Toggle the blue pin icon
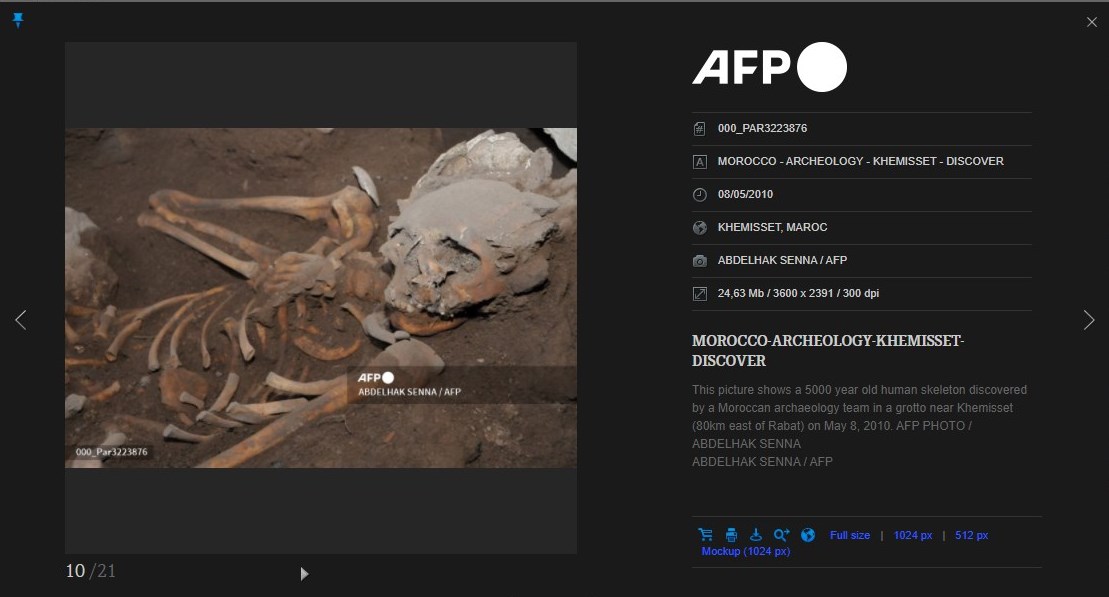The image size is (1109, 597). [18, 21]
